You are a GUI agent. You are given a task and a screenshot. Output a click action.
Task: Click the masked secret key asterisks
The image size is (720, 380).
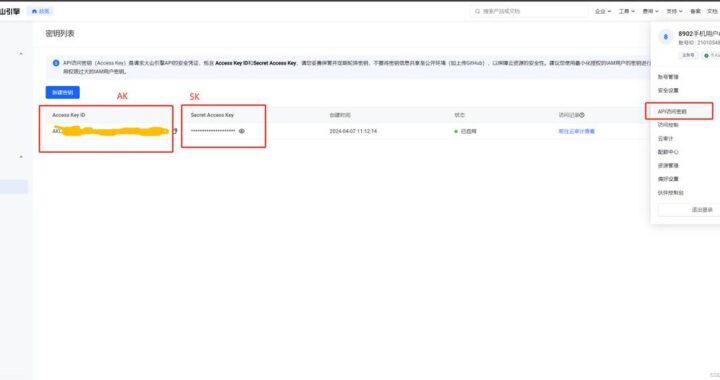[213, 131]
